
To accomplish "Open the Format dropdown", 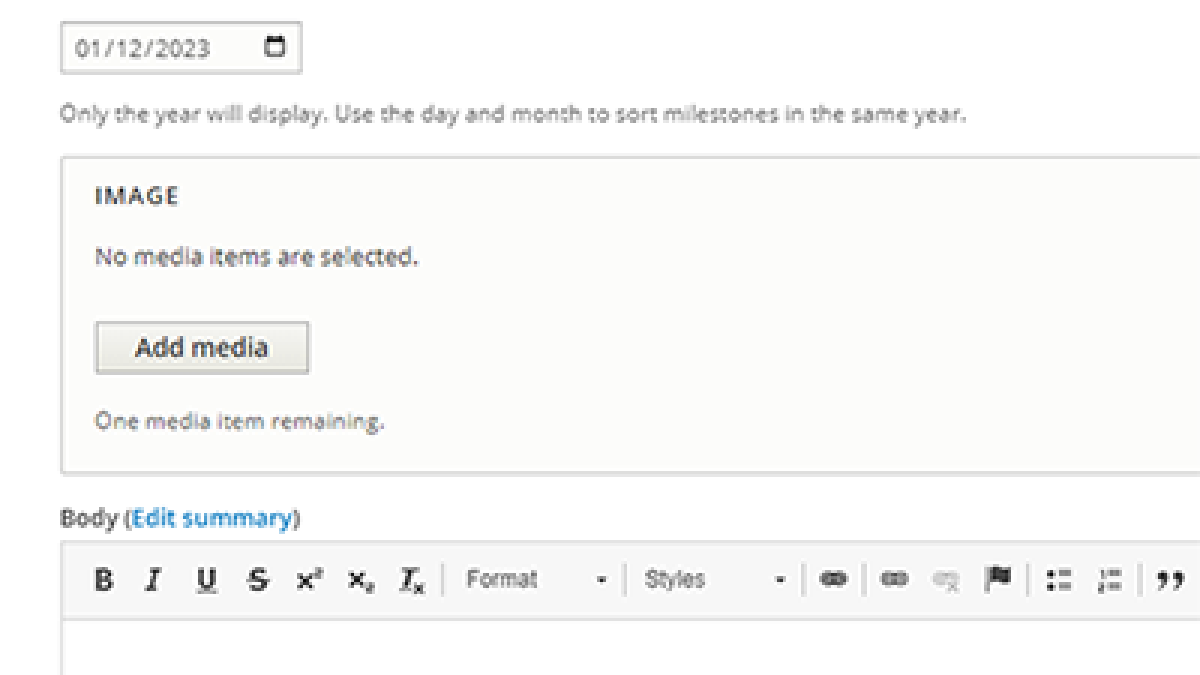I will [536, 580].
